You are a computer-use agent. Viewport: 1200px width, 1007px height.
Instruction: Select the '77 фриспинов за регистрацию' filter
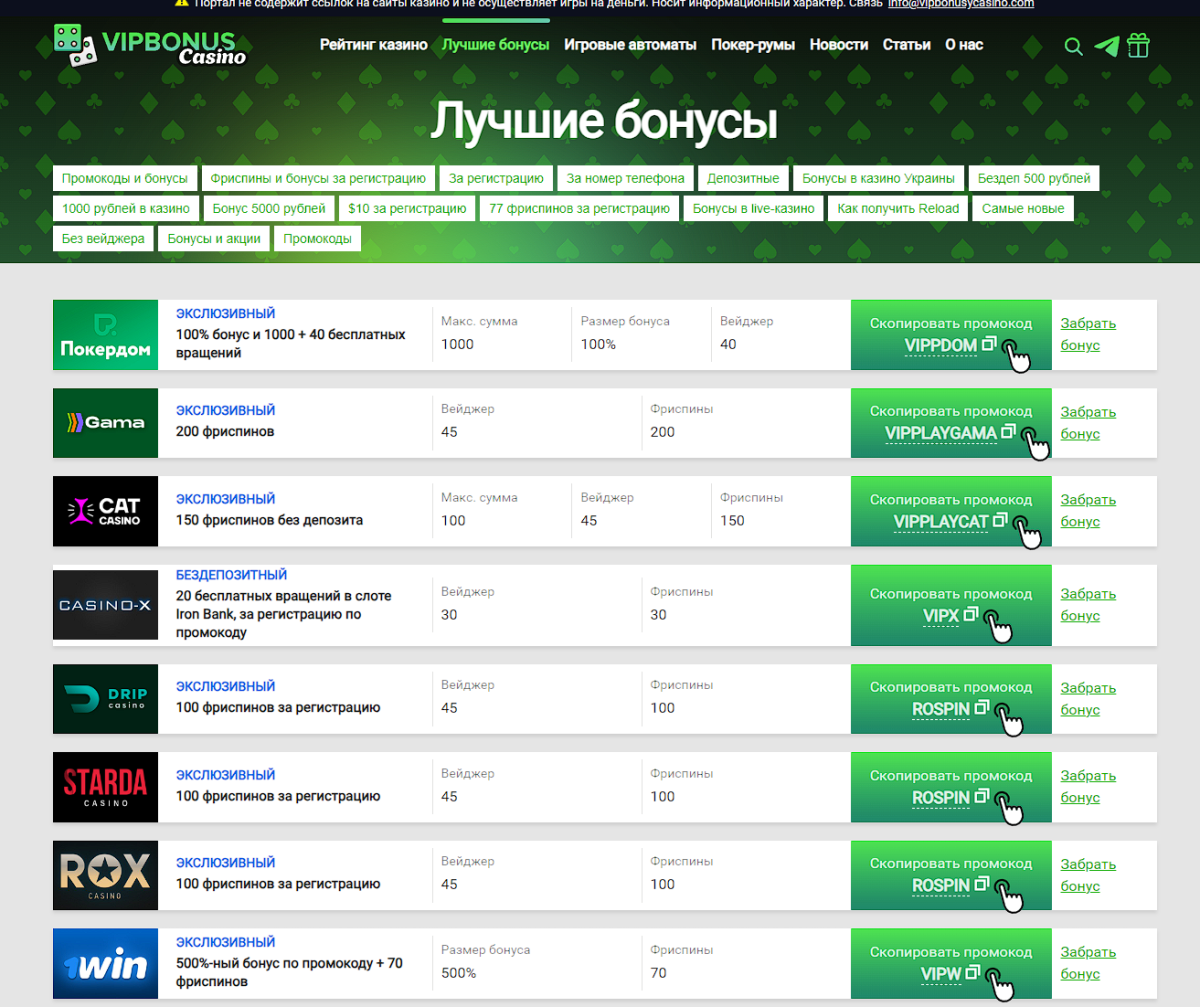coord(578,208)
